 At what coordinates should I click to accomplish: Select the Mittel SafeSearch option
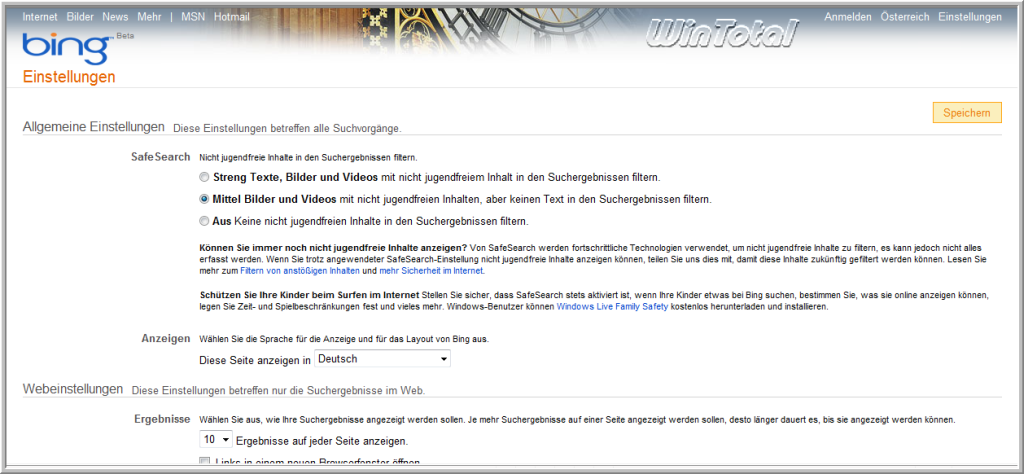(x=205, y=198)
